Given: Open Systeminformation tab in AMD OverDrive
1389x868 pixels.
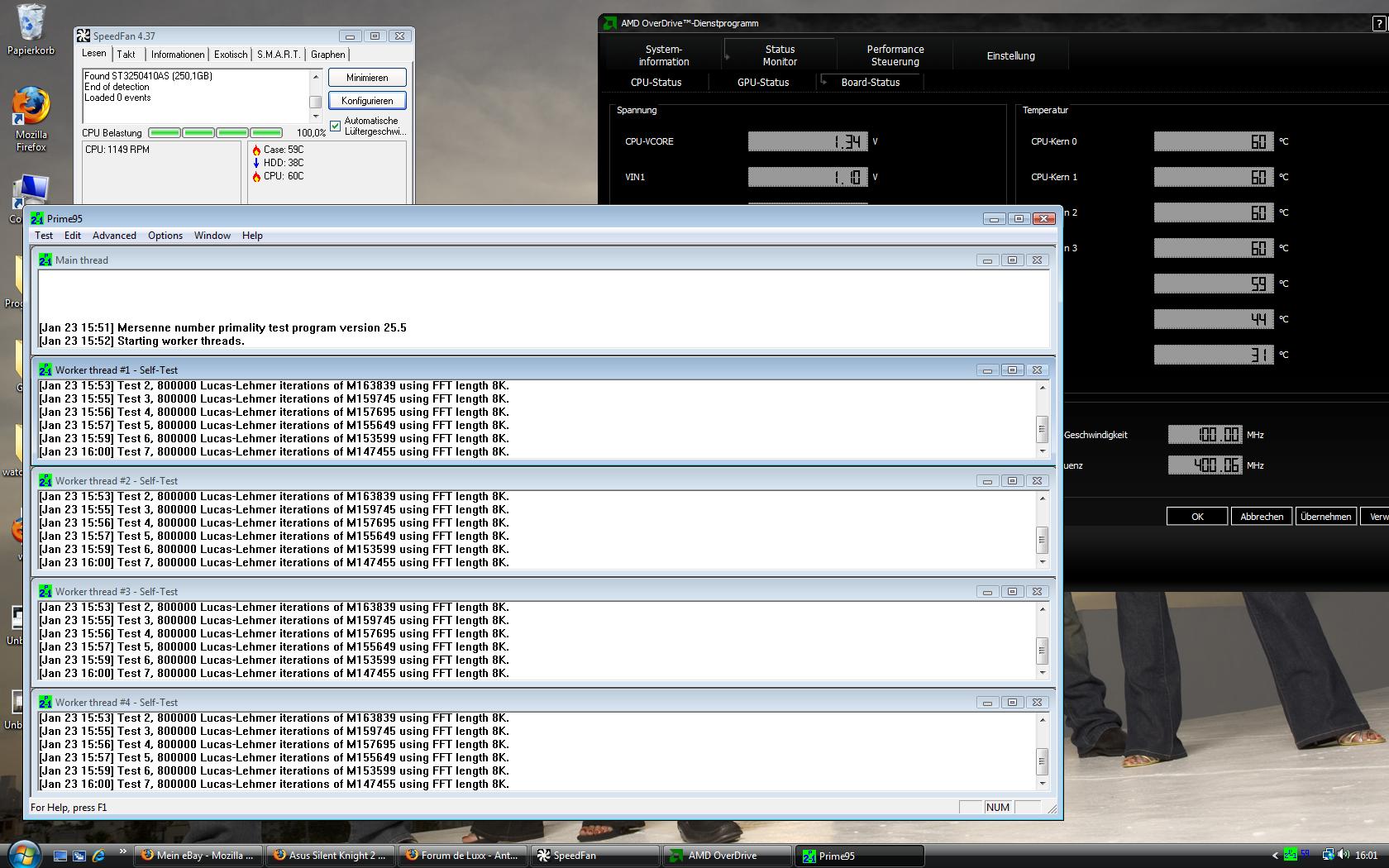Looking at the screenshot, I should pyautogui.click(x=664, y=55).
